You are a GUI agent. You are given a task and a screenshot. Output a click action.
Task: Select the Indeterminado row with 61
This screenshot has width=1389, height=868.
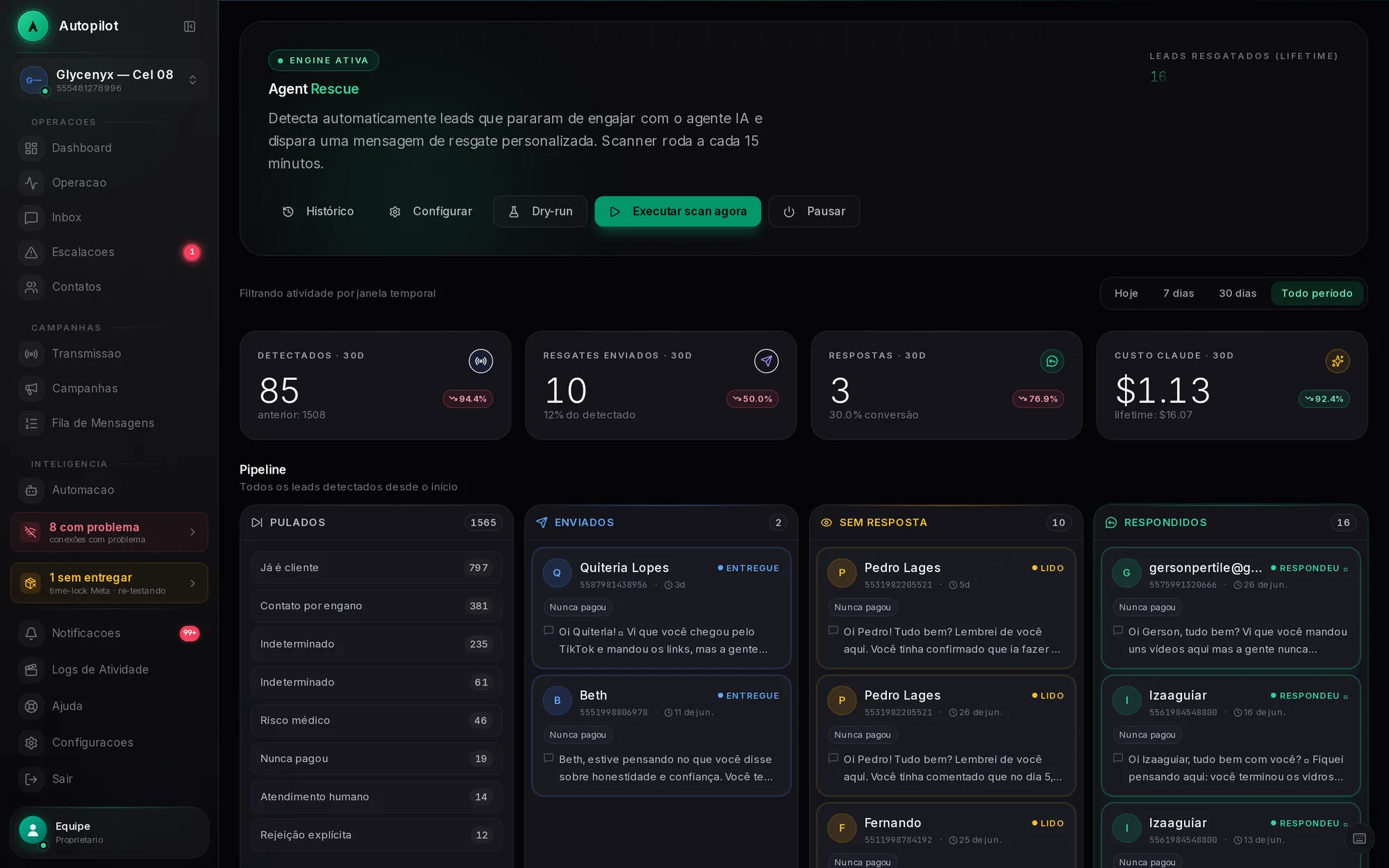[376, 682]
